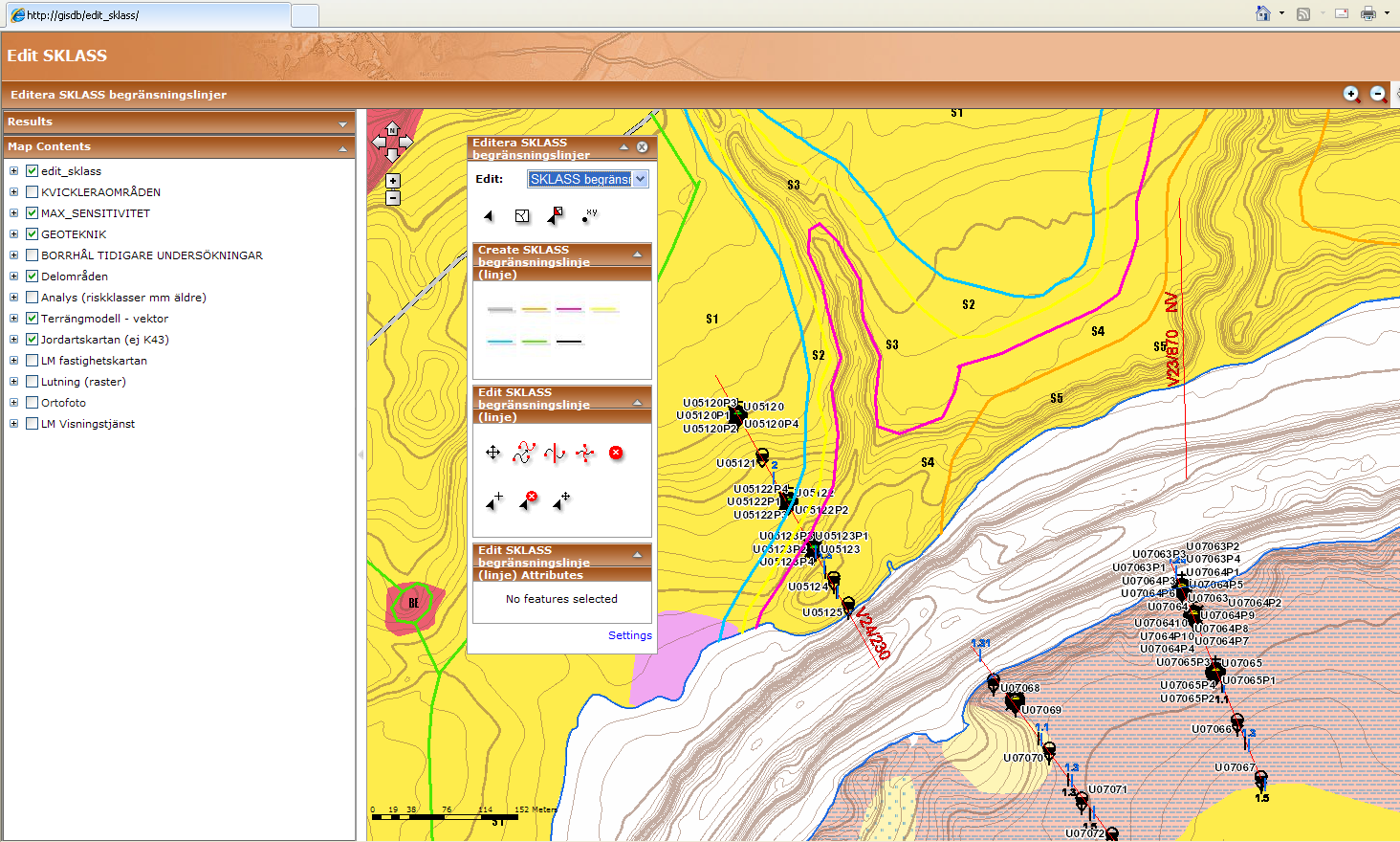Image resolution: width=1400 pixels, height=842 pixels.
Task: Expand the edit_sklass tree node
Action: pyautogui.click(x=13, y=171)
